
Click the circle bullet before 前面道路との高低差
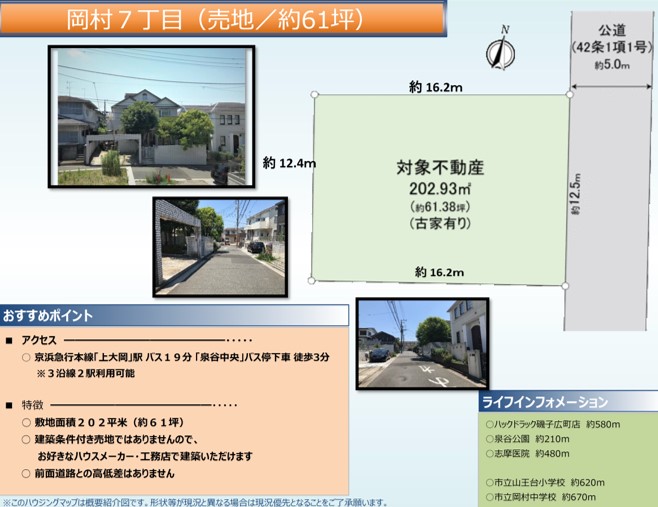[25, 472]
